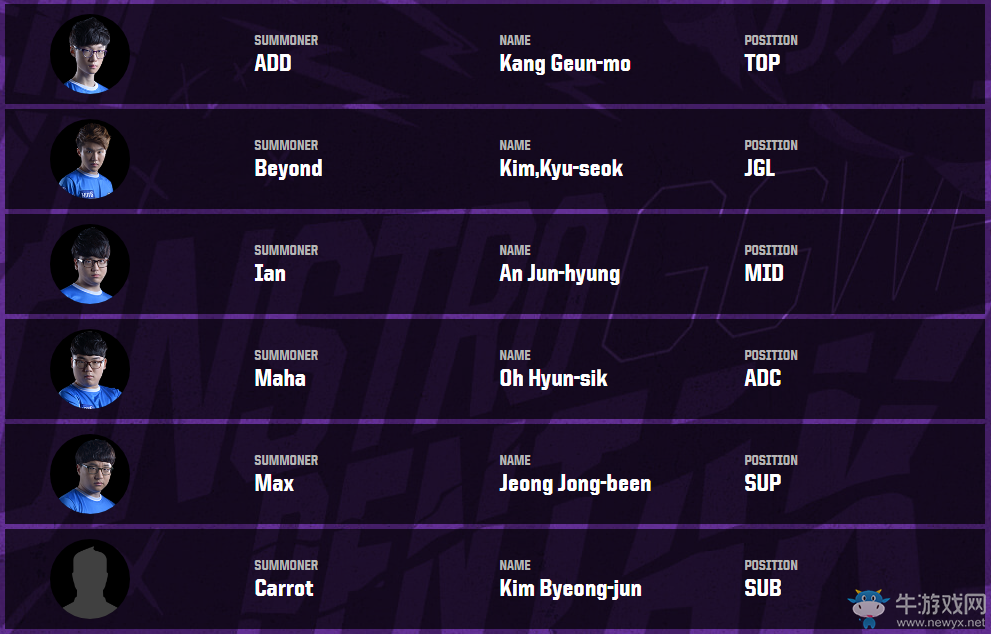
Task: Click Max's player portrait photo
Action: 90,474
